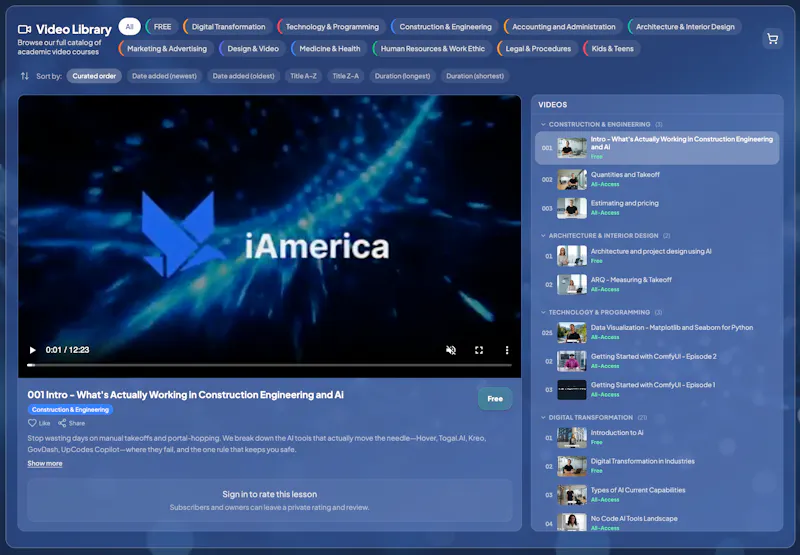Sort by Date added (oldest)

point(243,76)
